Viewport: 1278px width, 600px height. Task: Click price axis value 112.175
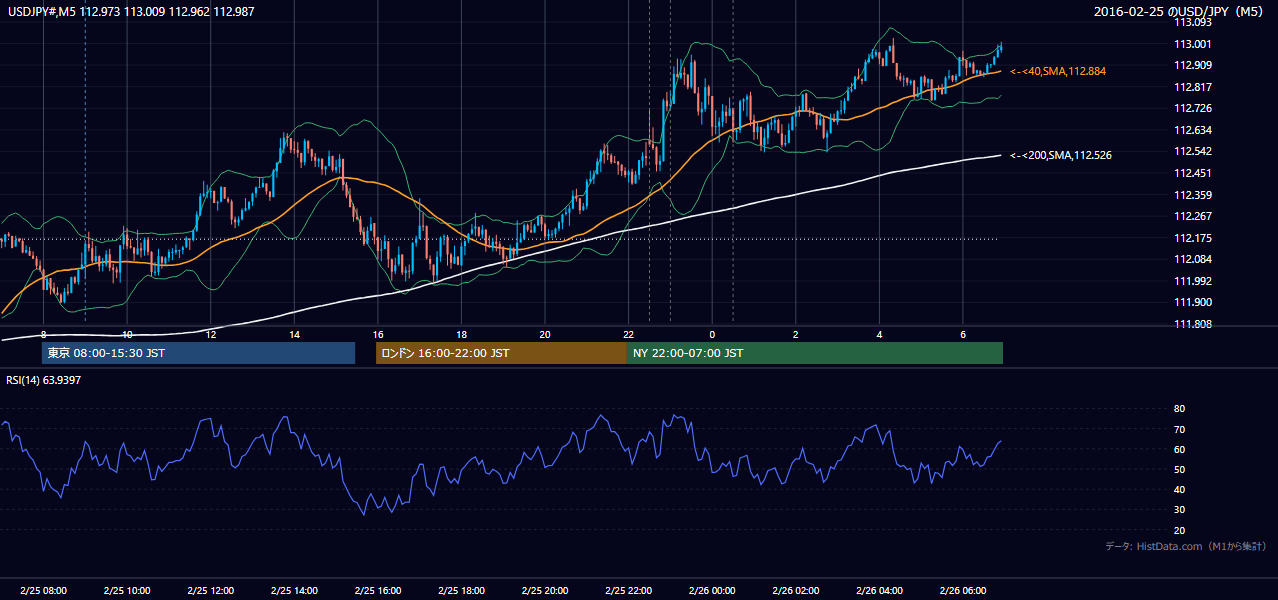(x=1194, y=238)
